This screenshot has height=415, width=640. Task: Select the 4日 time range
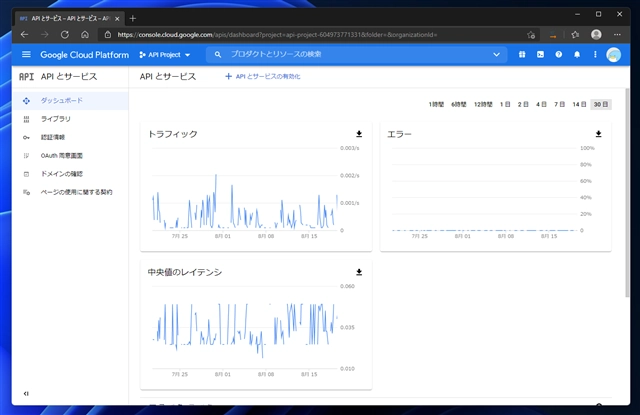coord(541,104)
